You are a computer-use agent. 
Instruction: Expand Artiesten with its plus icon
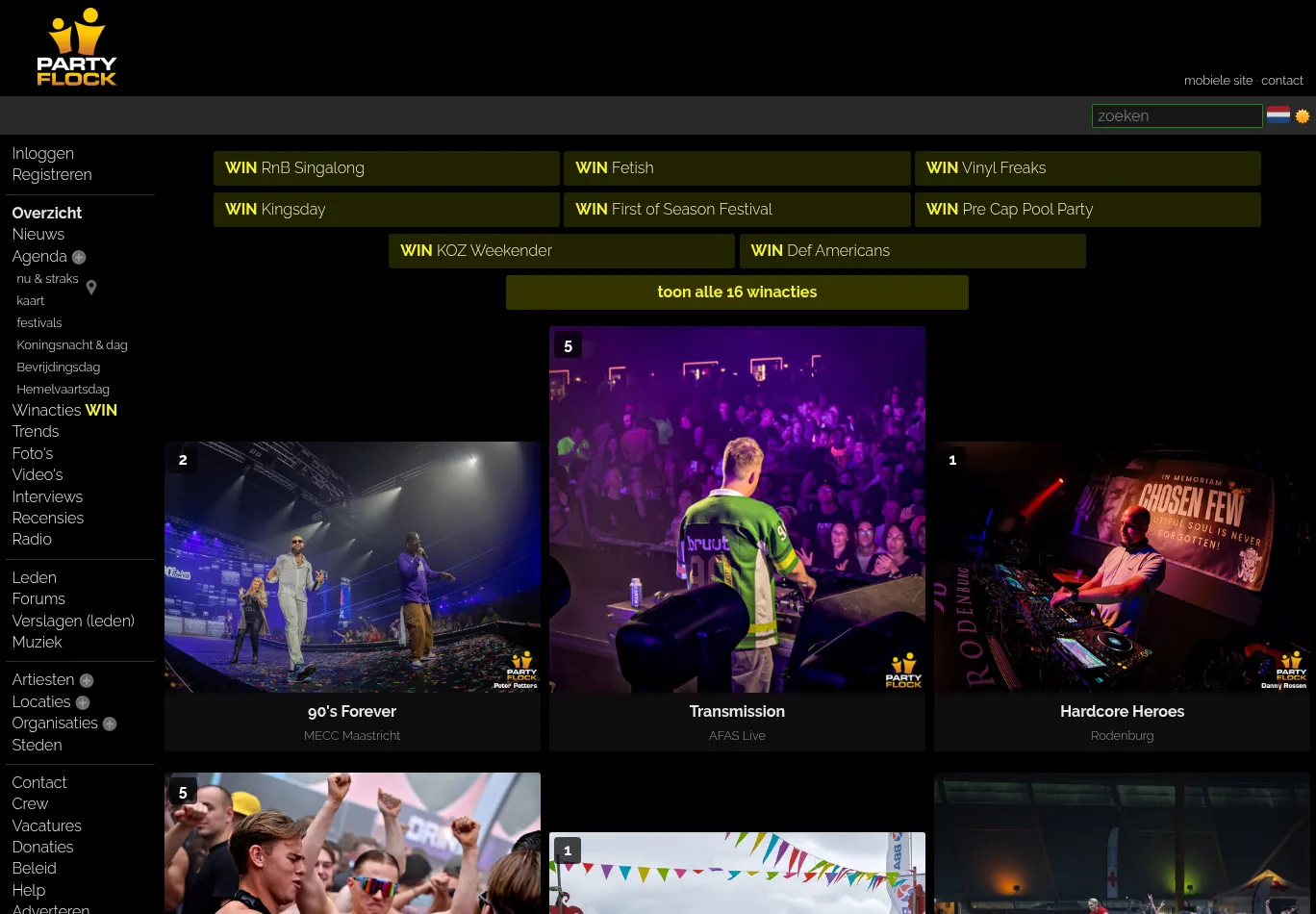[87, 680]
